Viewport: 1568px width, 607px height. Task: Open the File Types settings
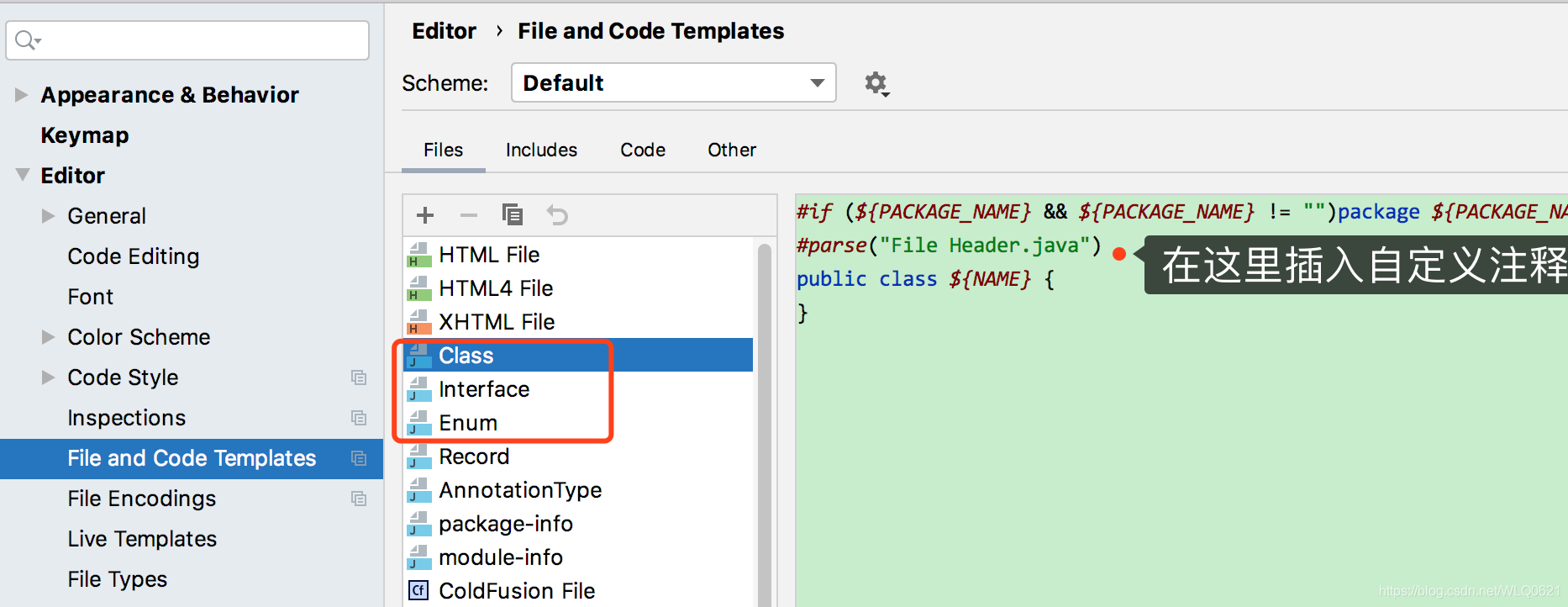coord(118,579)
